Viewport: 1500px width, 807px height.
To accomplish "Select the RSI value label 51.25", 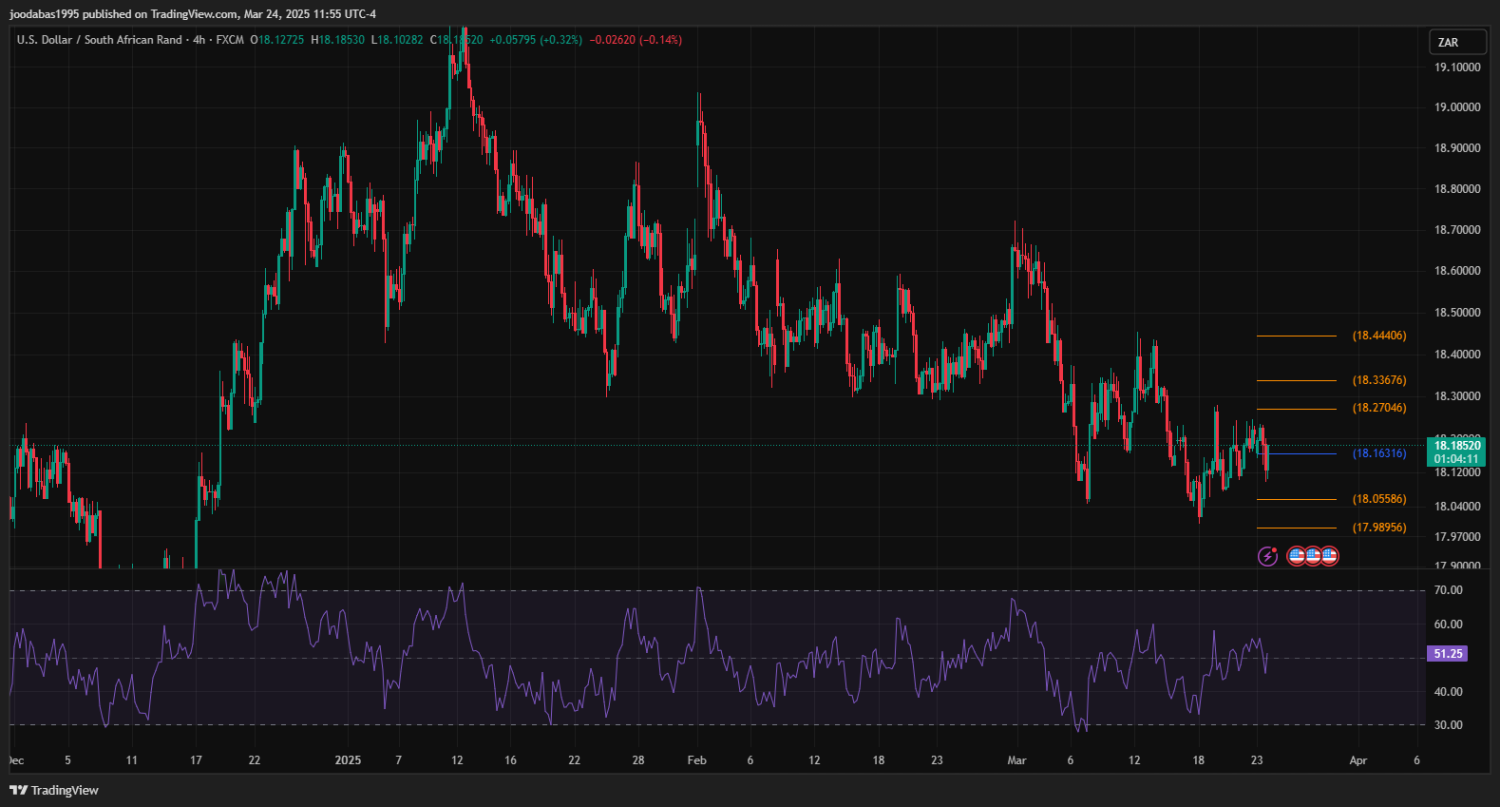I will [x=1448, y=653].
